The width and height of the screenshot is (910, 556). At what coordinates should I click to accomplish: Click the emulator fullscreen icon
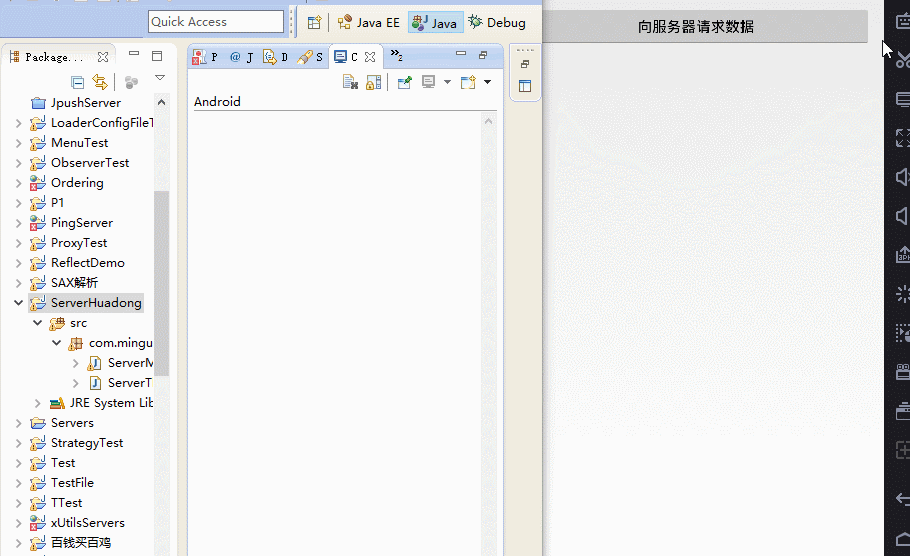tap(902, 138)
